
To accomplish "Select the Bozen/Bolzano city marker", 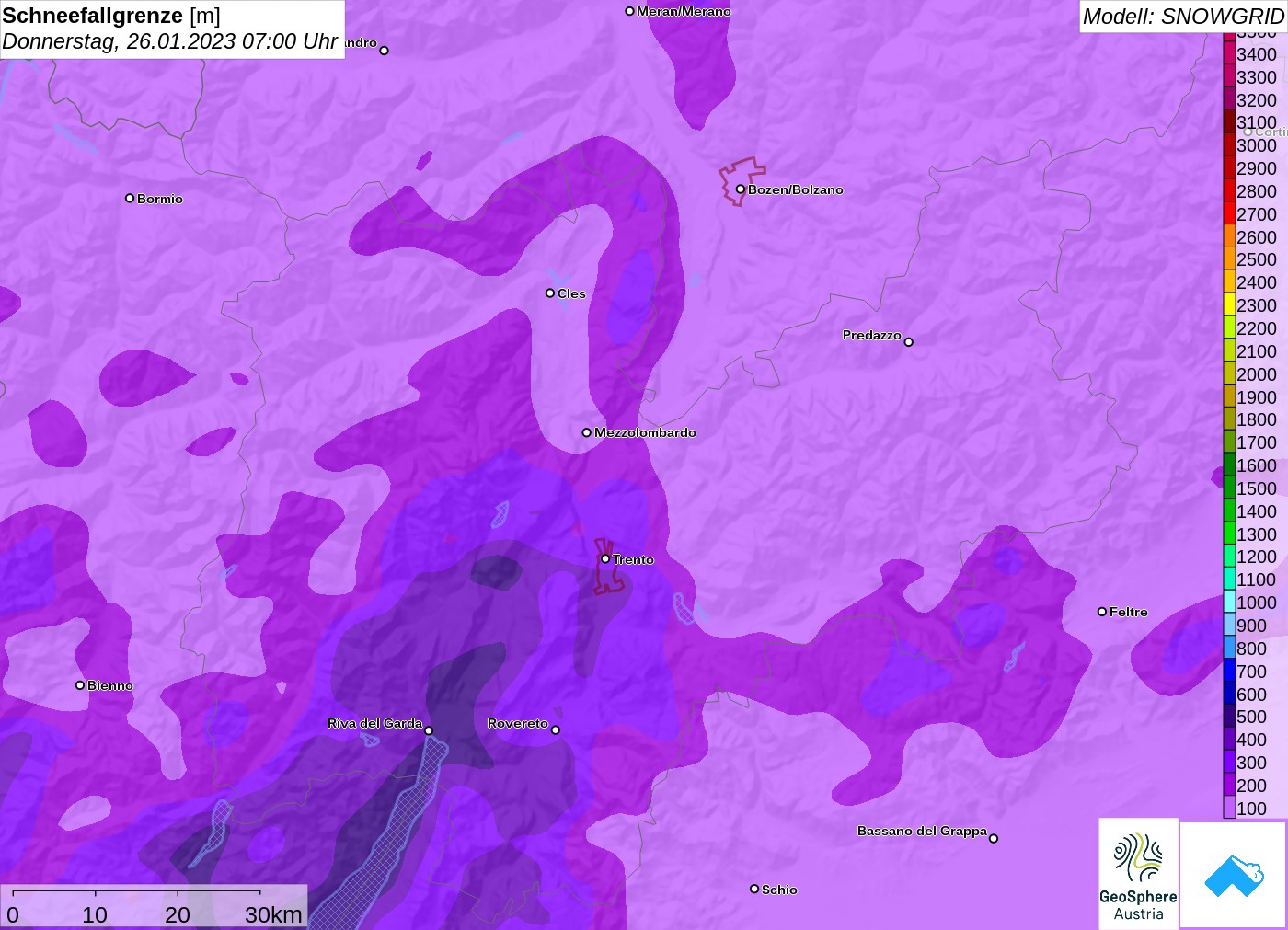I will pyautogui.click(x=740, y=189).
